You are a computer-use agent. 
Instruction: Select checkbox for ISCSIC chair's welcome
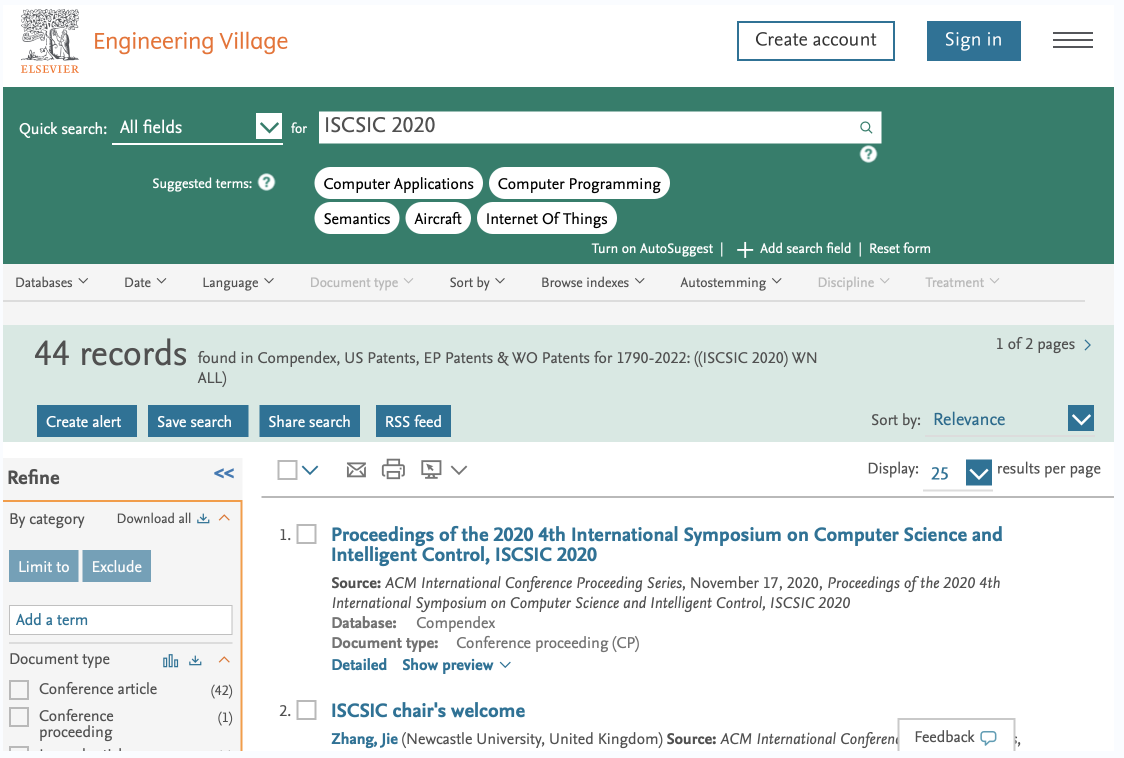[307, 710]
